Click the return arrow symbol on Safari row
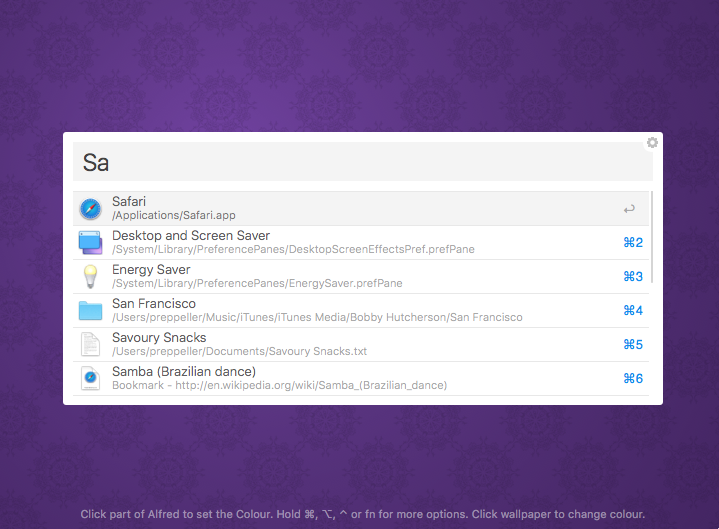 [629, 209]
